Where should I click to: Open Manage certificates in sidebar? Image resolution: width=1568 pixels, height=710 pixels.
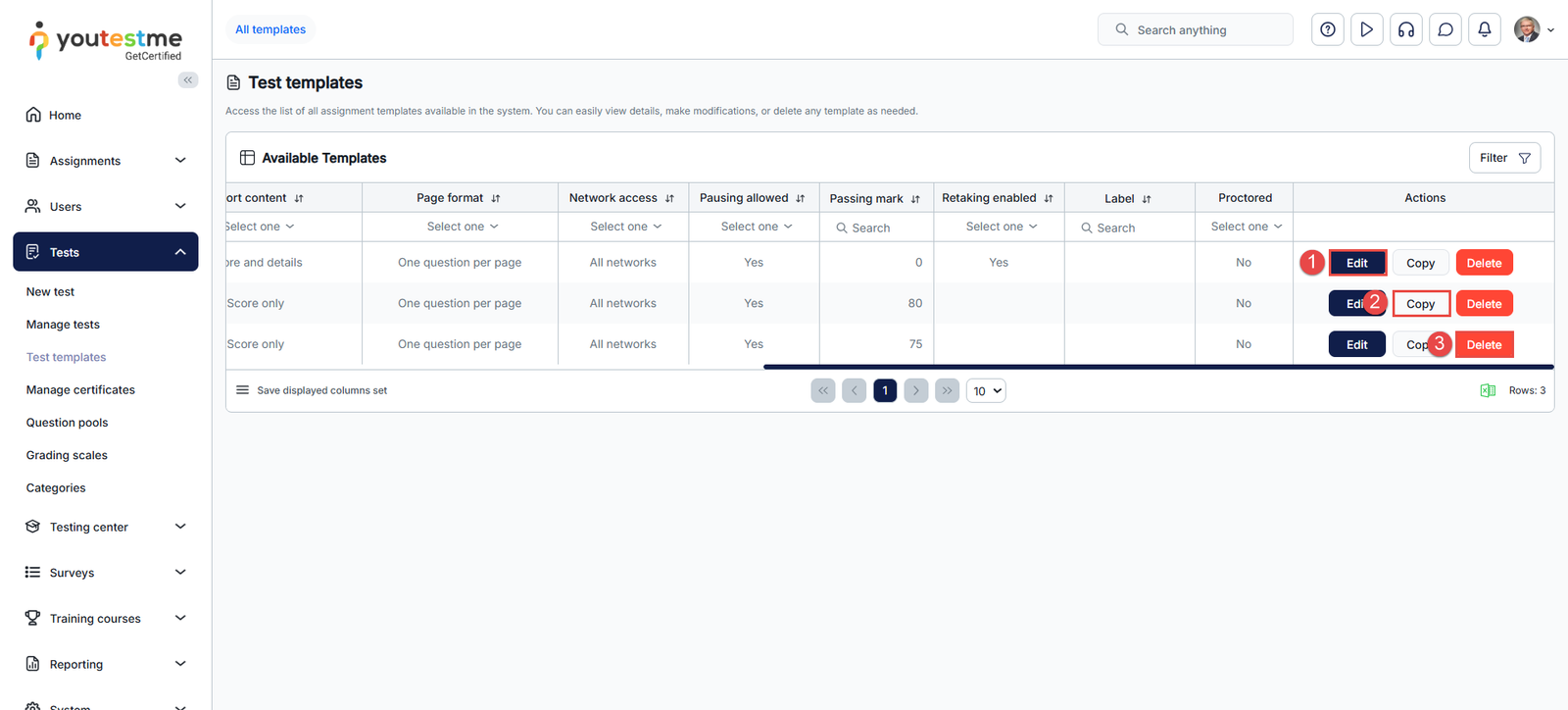[x=80, y=389]
